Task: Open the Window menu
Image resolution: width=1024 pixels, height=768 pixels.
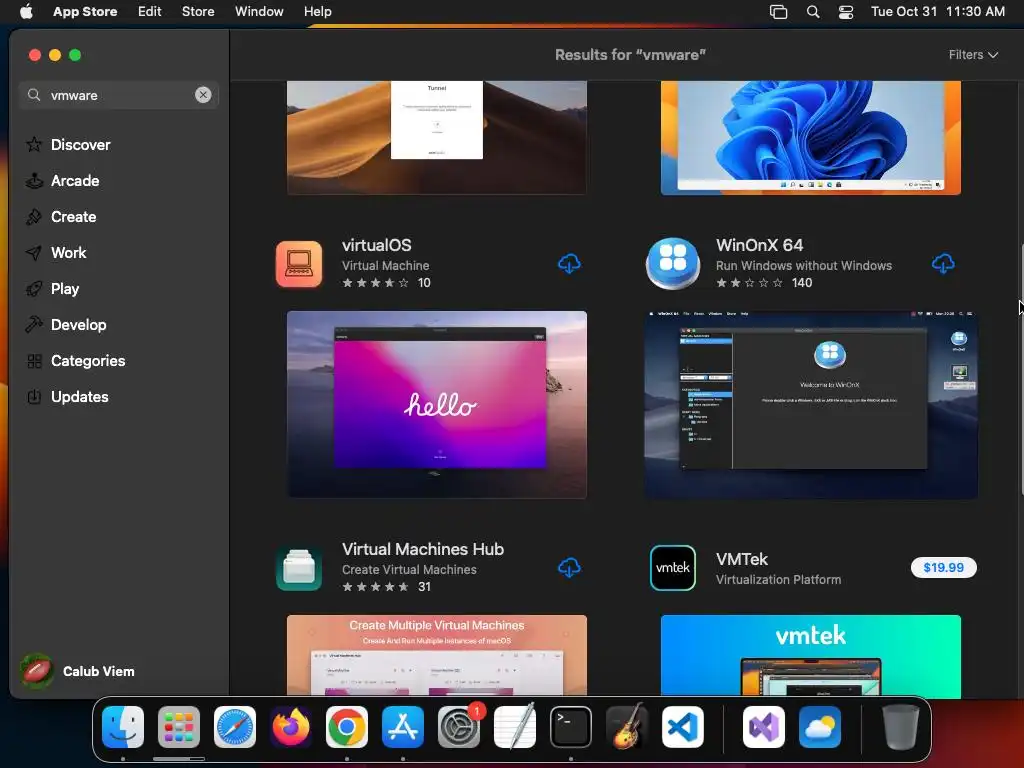Action: click(259, 12)
